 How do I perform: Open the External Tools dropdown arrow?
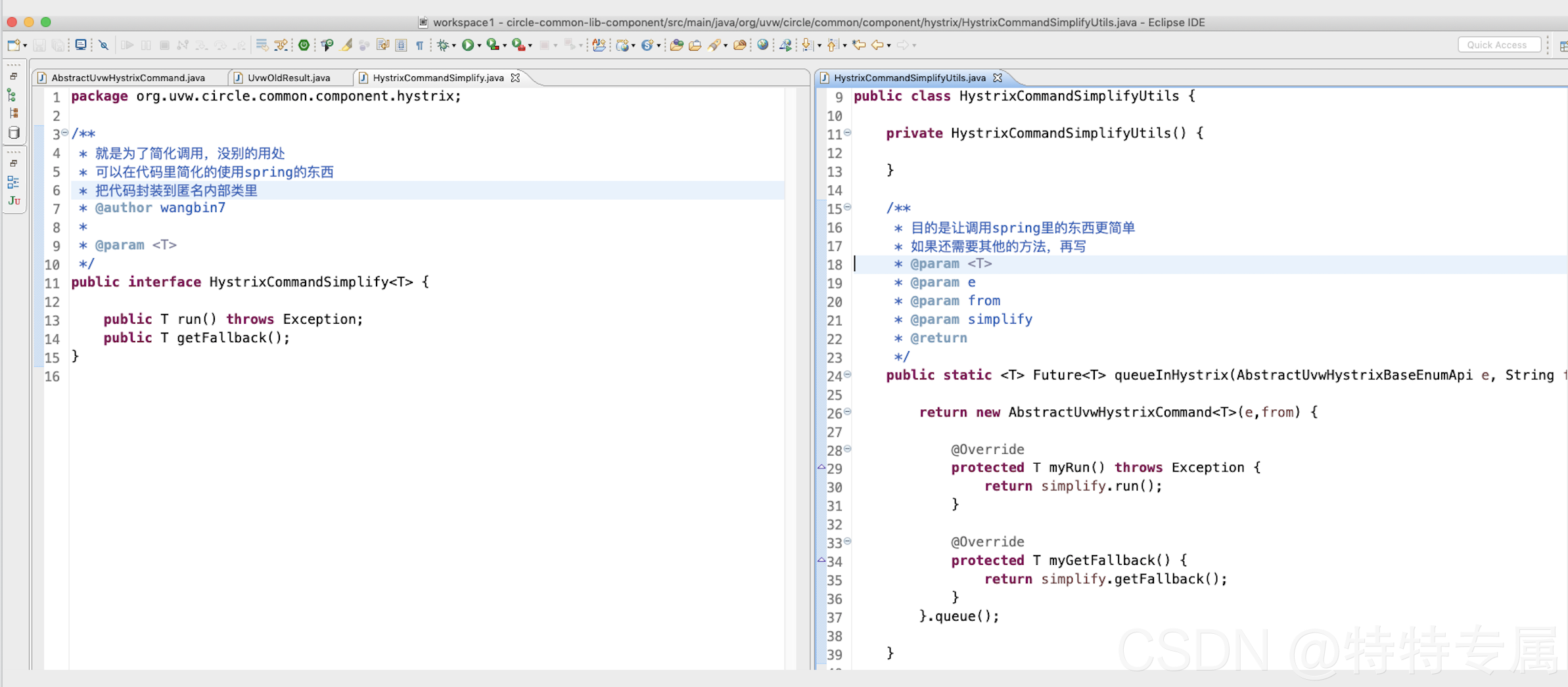coord(530,45)
